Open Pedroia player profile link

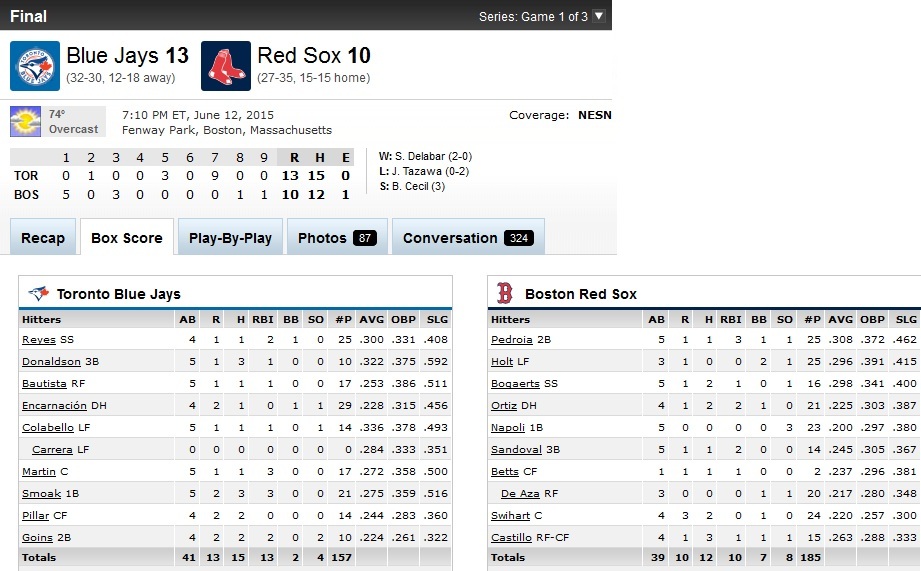(x=512, y=340)
